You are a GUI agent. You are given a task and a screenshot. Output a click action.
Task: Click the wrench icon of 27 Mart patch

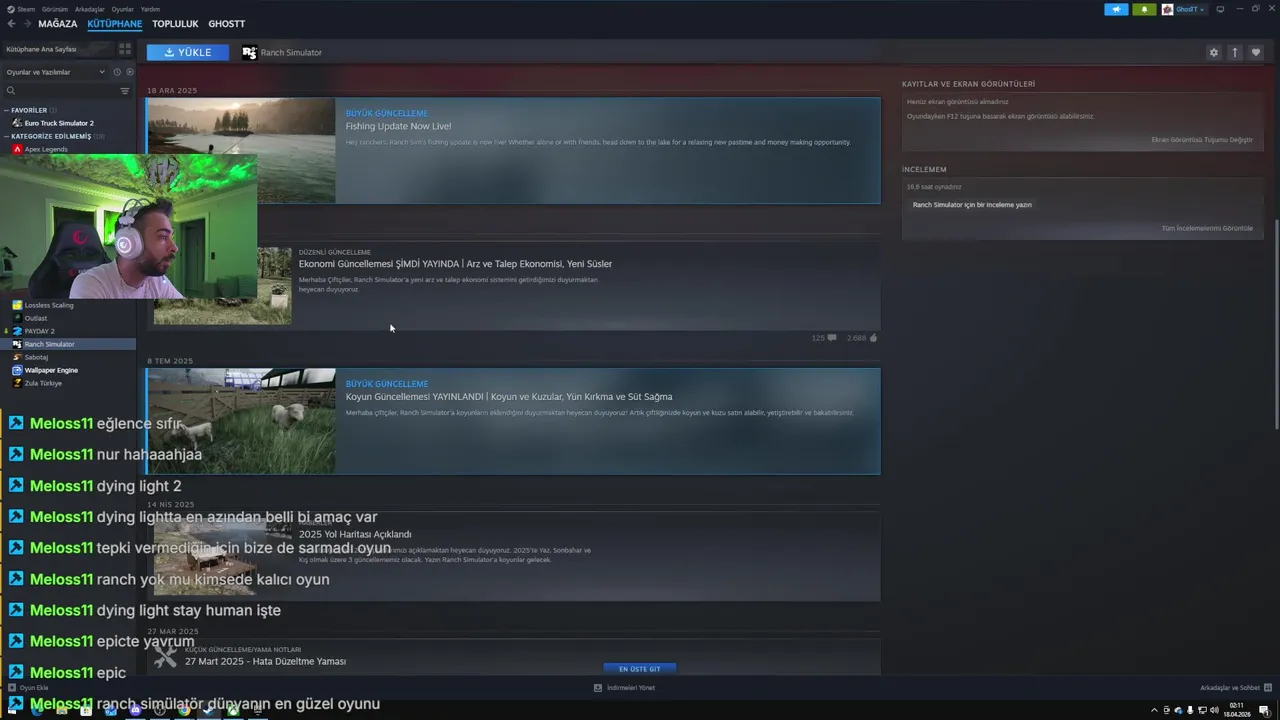pos(165,656)
